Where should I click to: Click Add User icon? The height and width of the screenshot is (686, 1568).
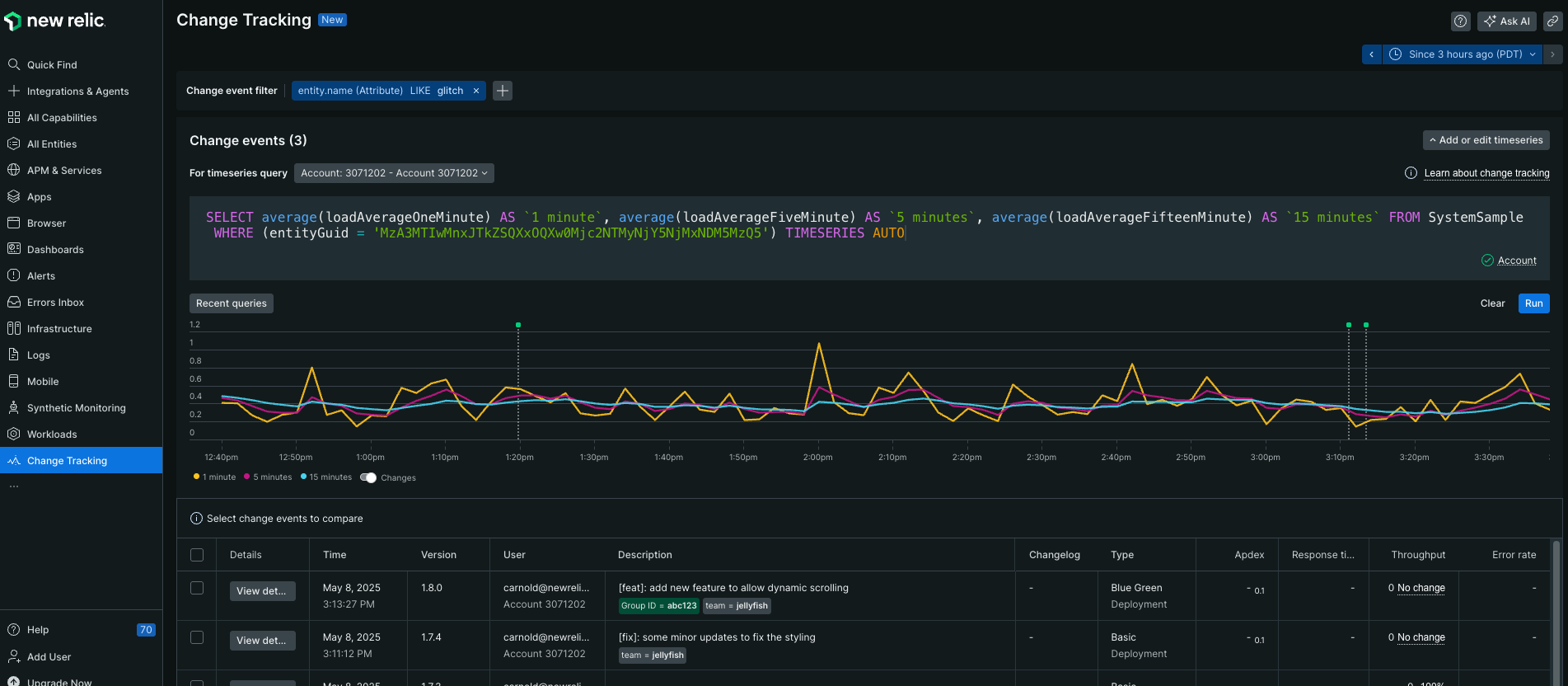pos(14,656)
